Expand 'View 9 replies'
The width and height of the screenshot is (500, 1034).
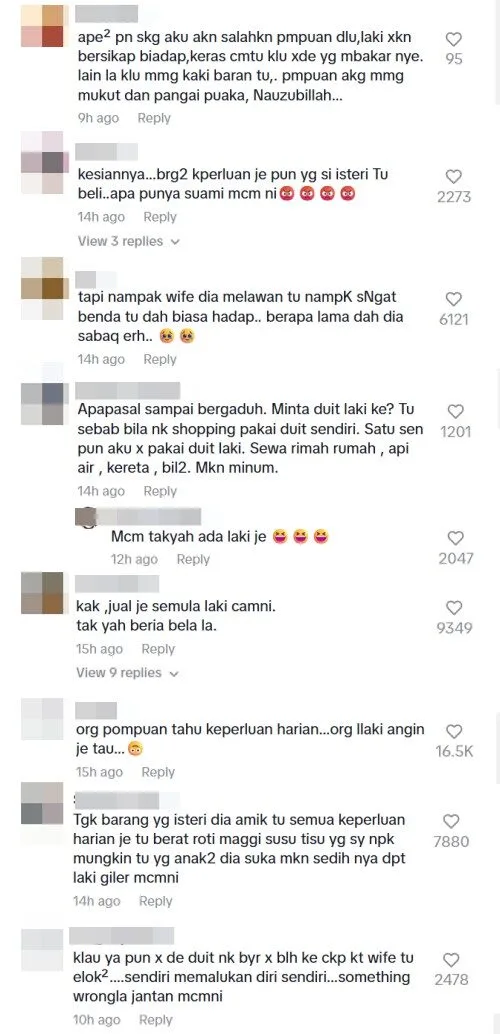click(x=127, y=673)
